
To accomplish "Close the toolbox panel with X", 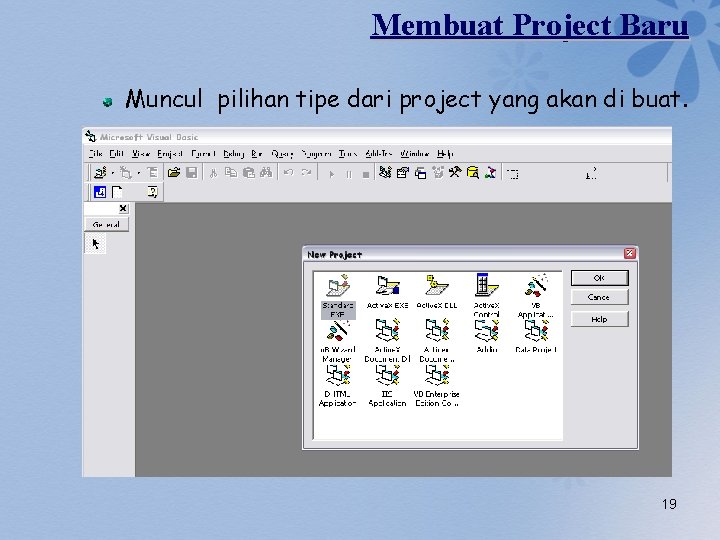I will click(x=123, y=208).
